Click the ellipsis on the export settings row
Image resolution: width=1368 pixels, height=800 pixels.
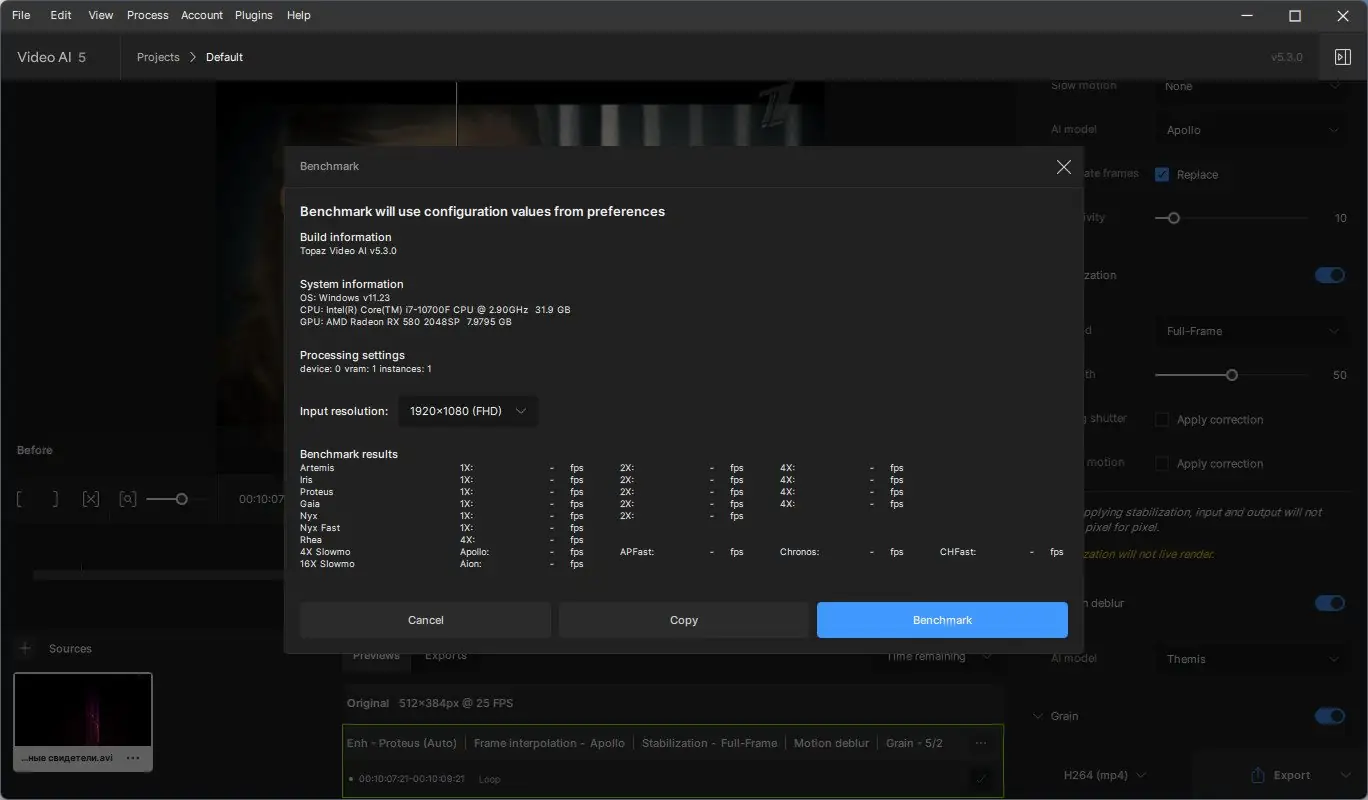(981, 742)
